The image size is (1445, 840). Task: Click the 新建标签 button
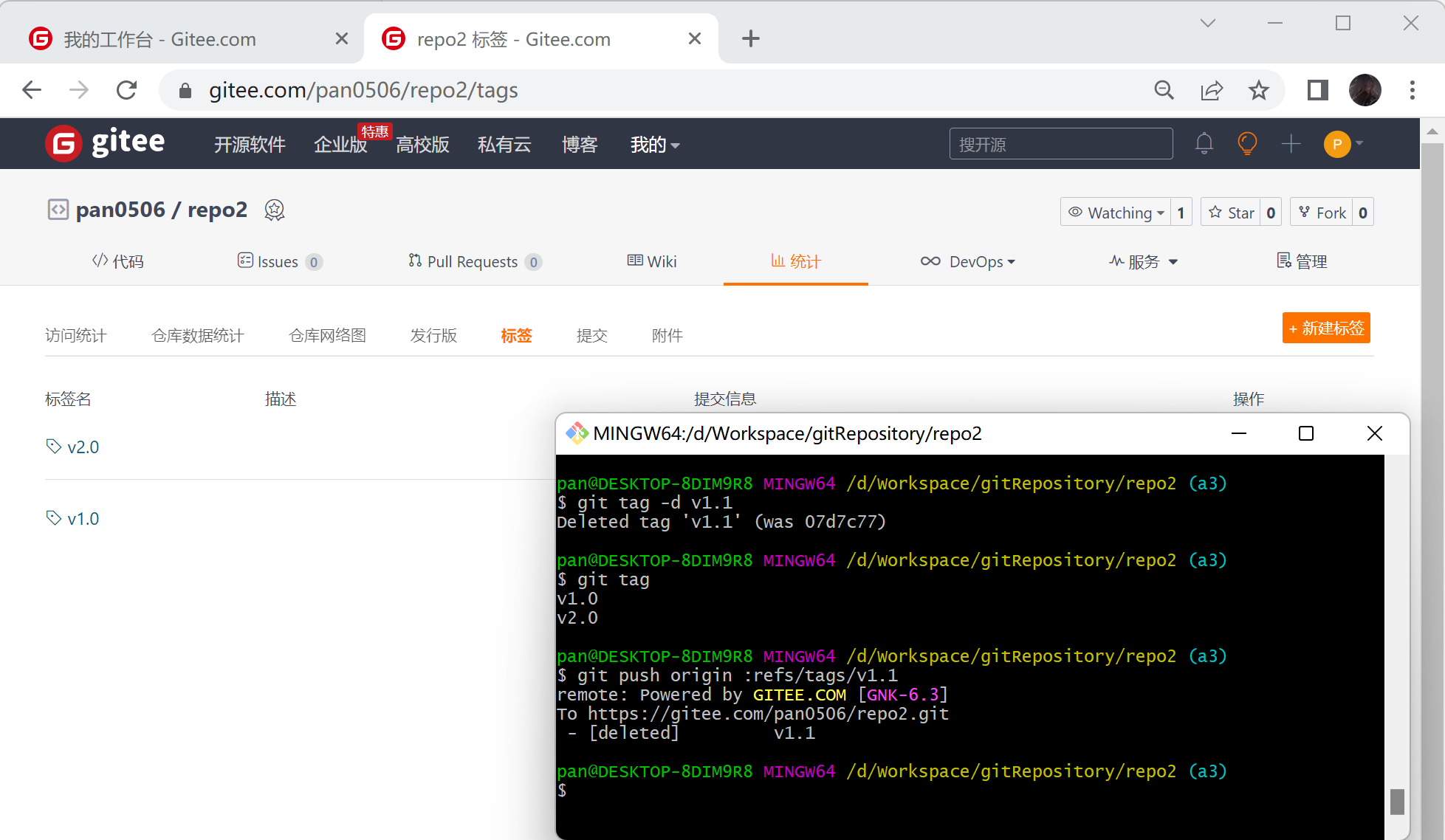tap(1325, 328)
